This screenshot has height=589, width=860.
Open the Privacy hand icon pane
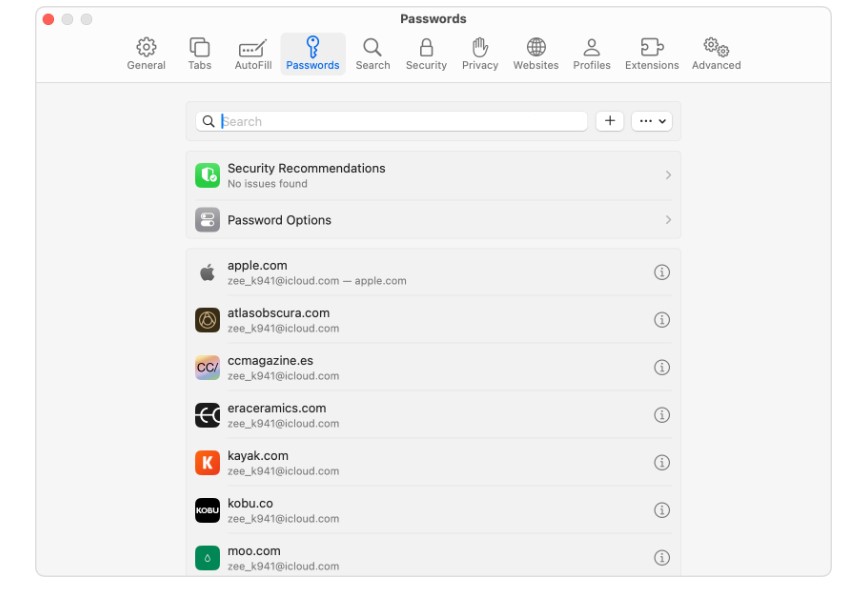480,54
